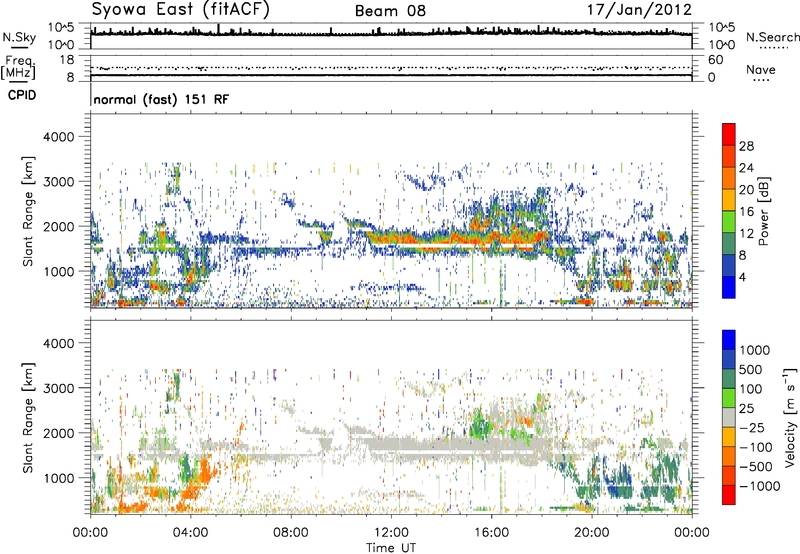Click the '-500' label on the velocity color bar
The width and height of the screenshot is (800, 554).
(x=756, y=466)
